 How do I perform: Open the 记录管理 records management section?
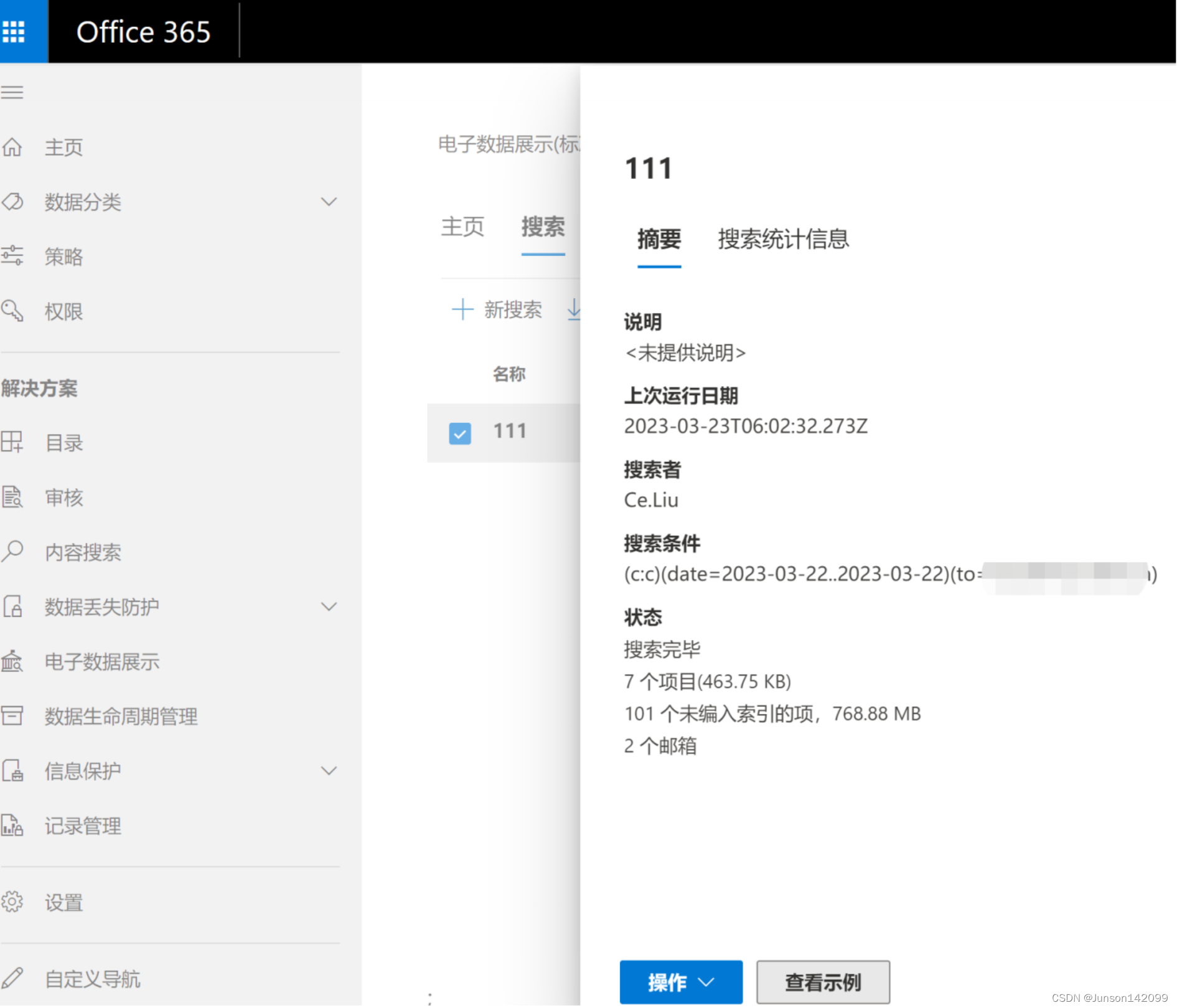(x=82, y=826)
